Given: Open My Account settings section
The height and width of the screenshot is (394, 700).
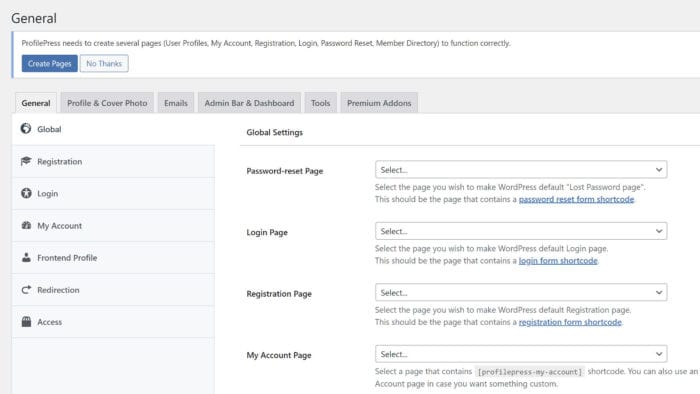Looking at the screenshot, I should click(x=113, y=226).
